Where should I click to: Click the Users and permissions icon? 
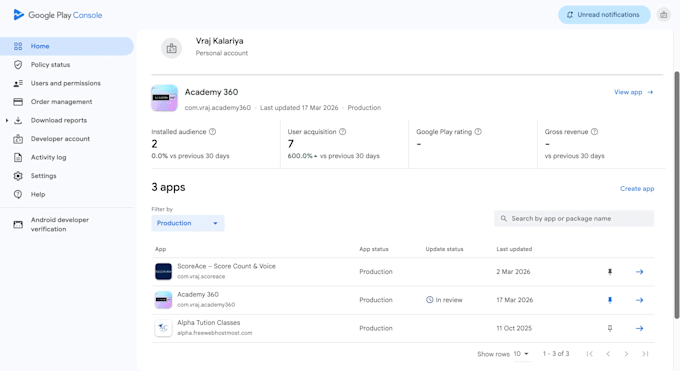[x=18, y=83]
